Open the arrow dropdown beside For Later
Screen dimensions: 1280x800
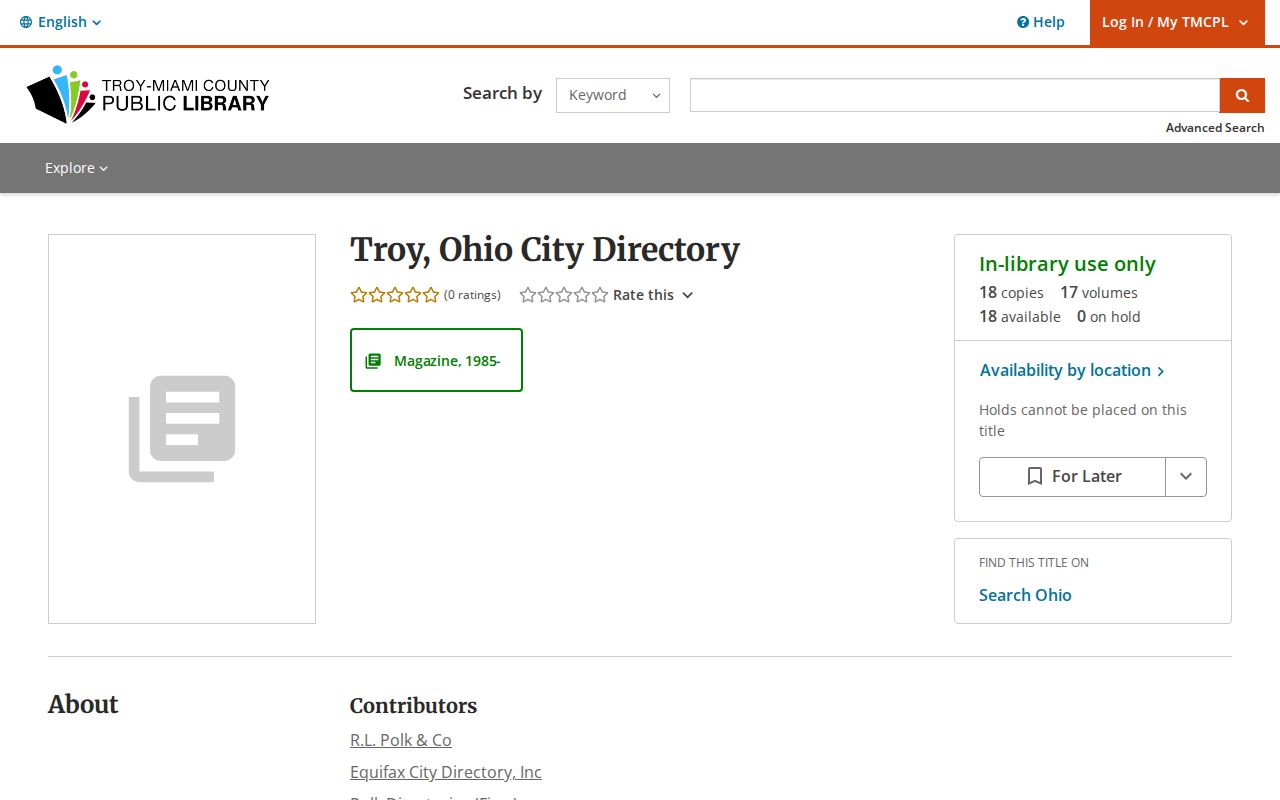[1186, 477]
